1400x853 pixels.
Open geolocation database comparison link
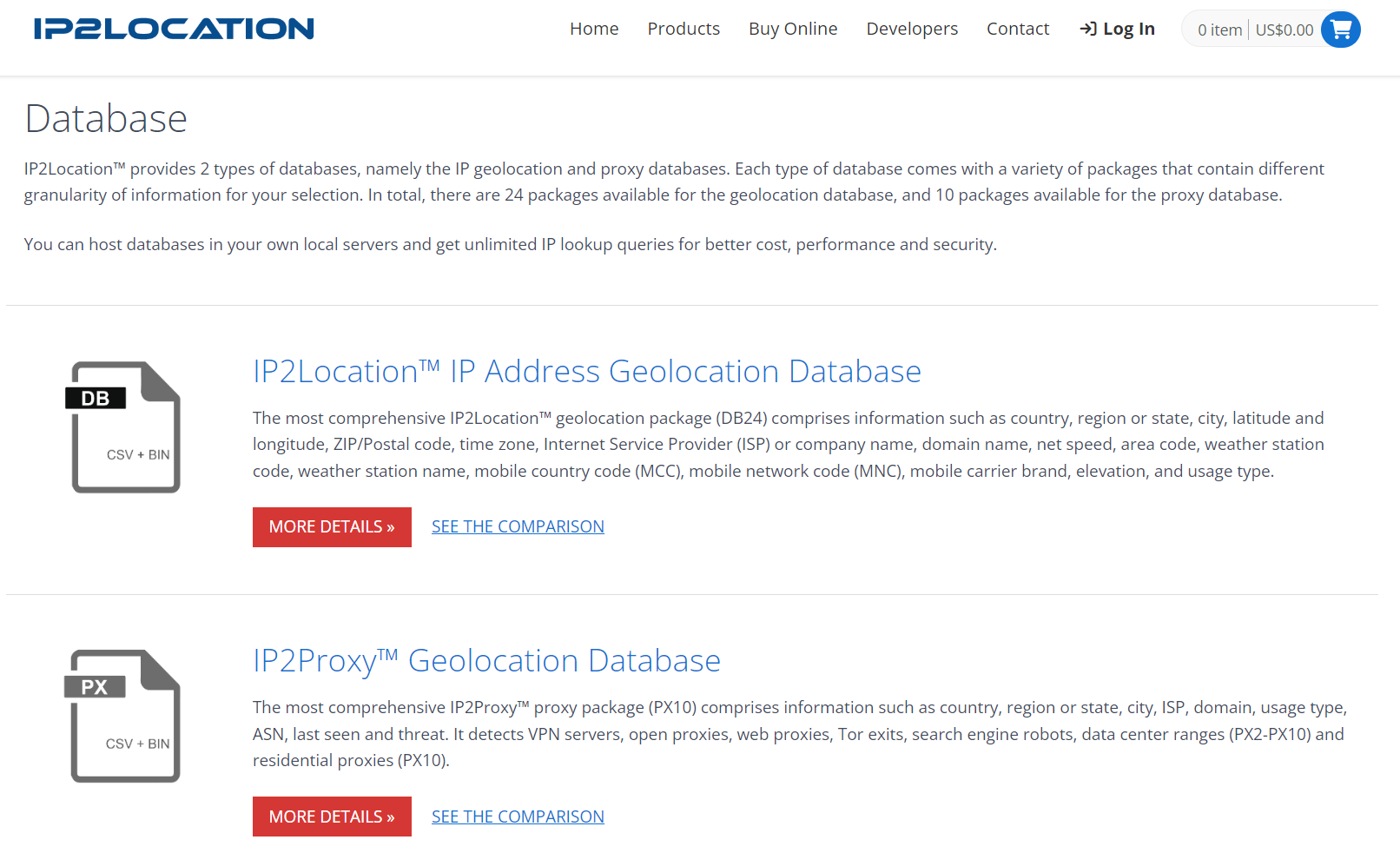[x=518, y=526]
